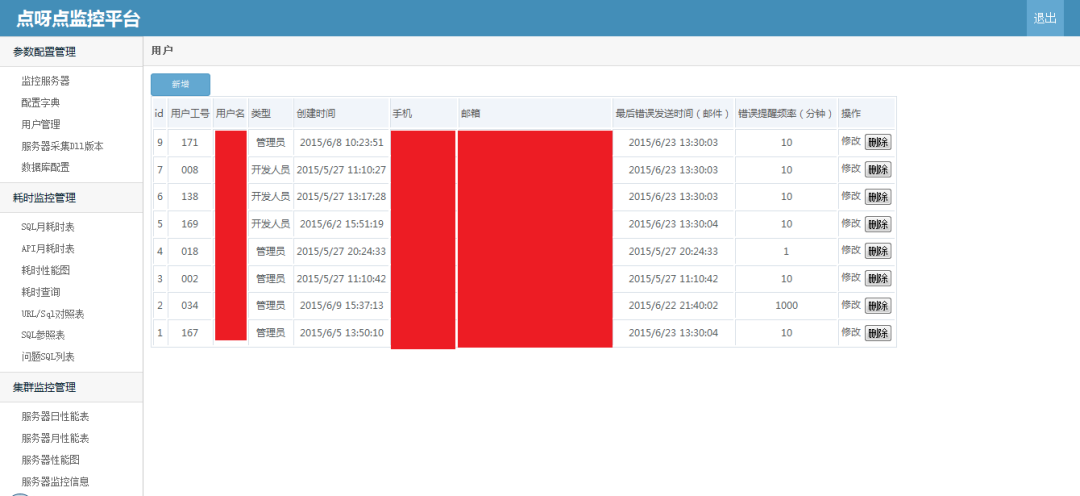Collapse the 参数配置管理 section header
The image size is (1080, 496).
pyautogui.click(x=44, y=52)
